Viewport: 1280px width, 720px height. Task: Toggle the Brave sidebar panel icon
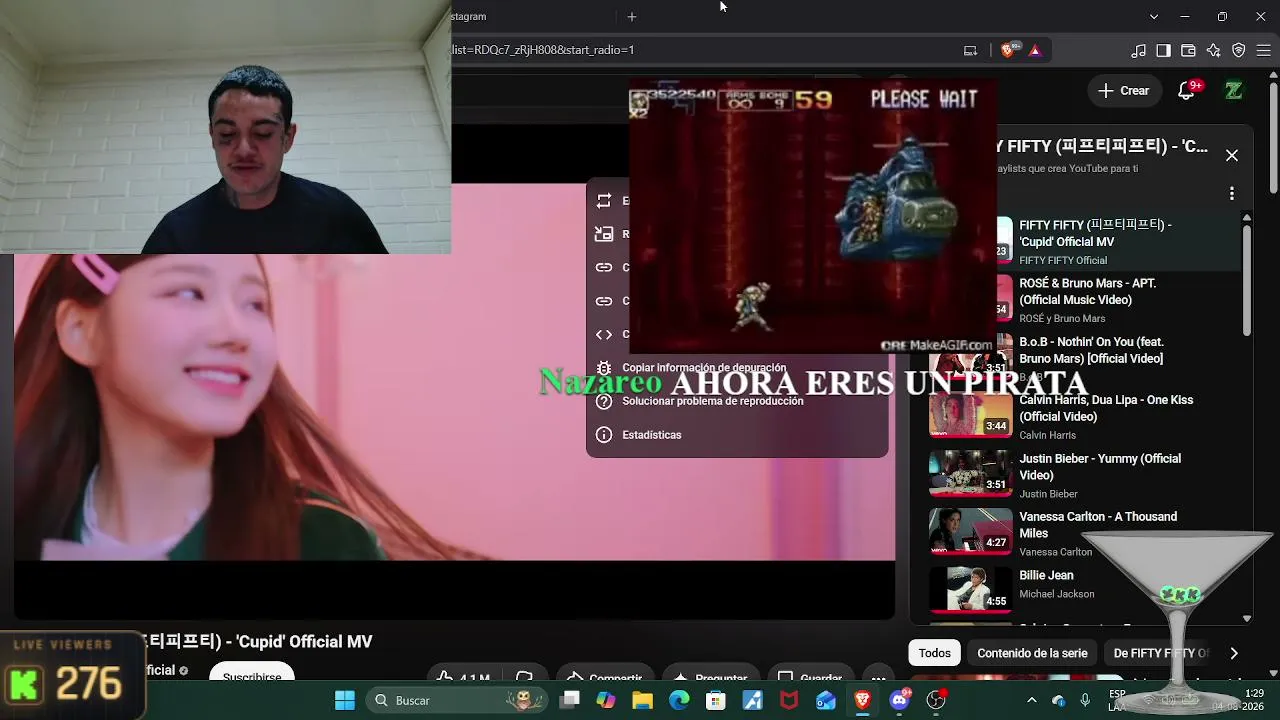tap(1164, 50)
